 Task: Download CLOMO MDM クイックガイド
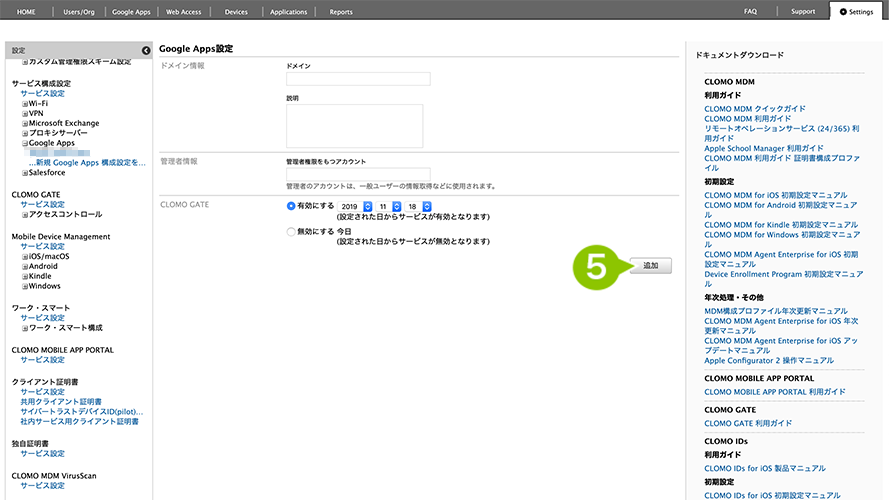[x=755, y=109]
